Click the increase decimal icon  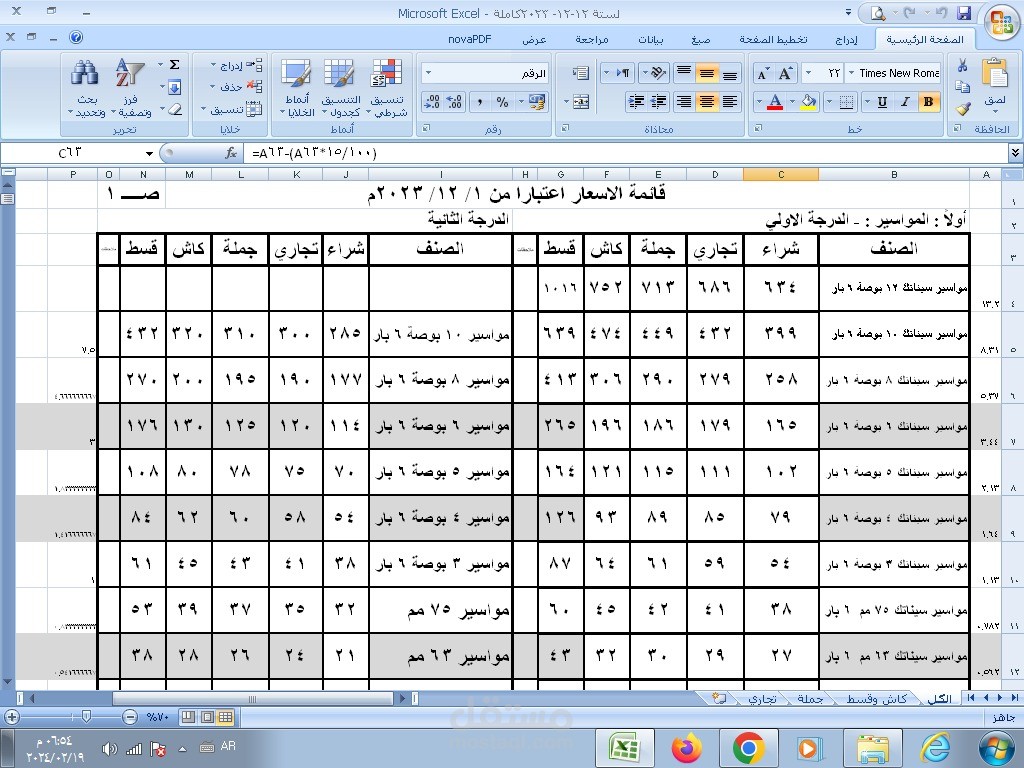[x=455, y=102]
